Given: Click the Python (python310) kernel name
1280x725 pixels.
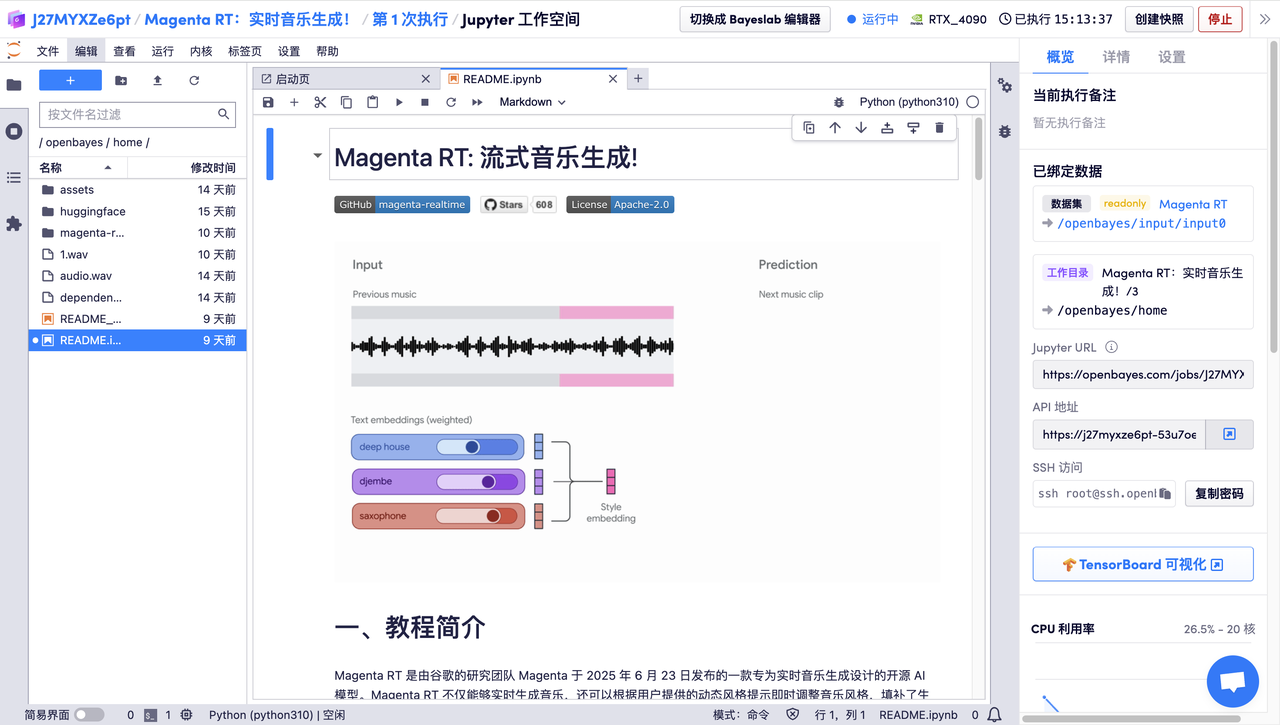Looking at the screenshot, I should tap(909, 102).
